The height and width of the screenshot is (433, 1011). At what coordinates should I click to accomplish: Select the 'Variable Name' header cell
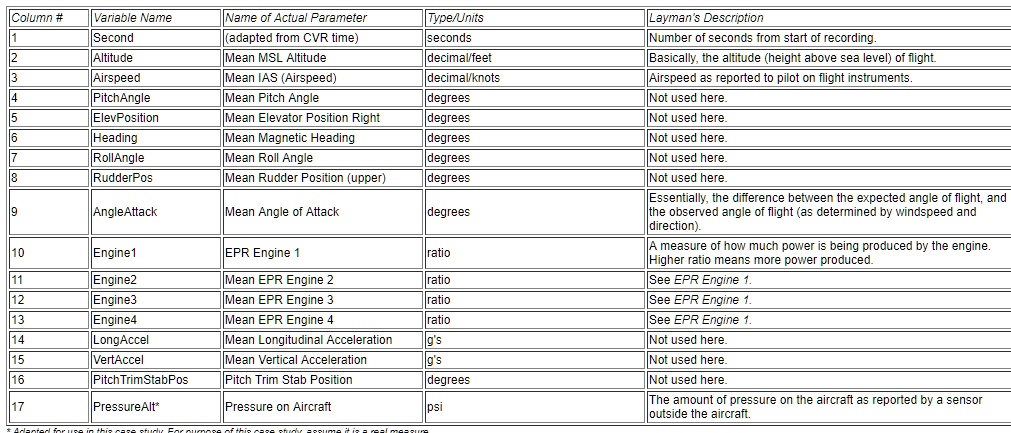tap(156, 18)
